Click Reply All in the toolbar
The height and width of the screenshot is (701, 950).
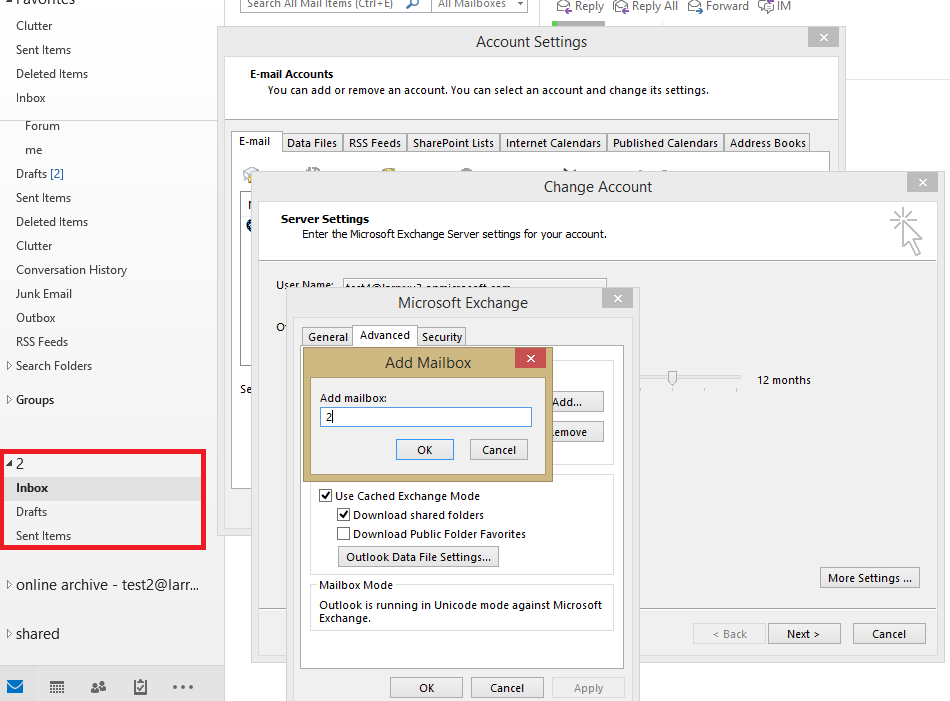point(645,6)
